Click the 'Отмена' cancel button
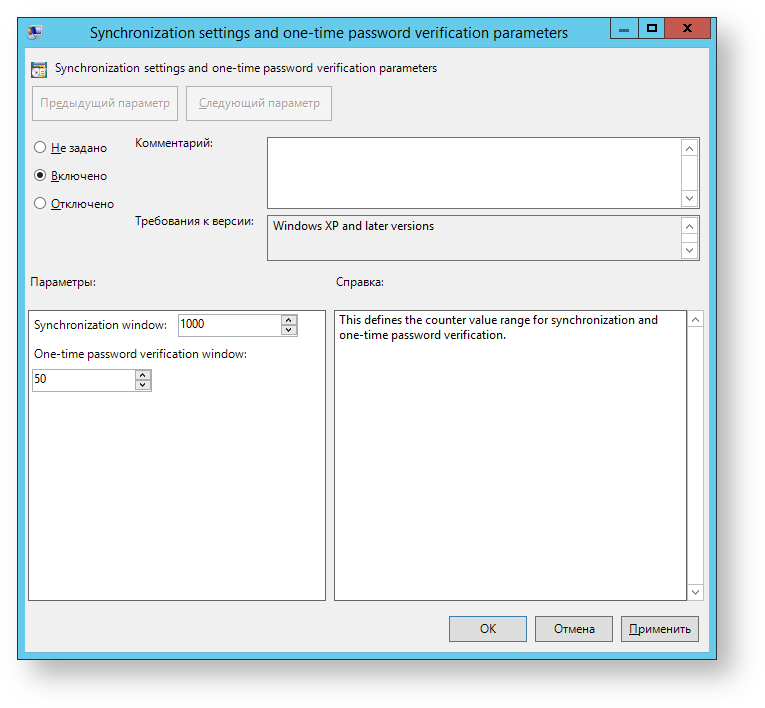Viewport: 765px width, 708px height. [x=573, y=628]
